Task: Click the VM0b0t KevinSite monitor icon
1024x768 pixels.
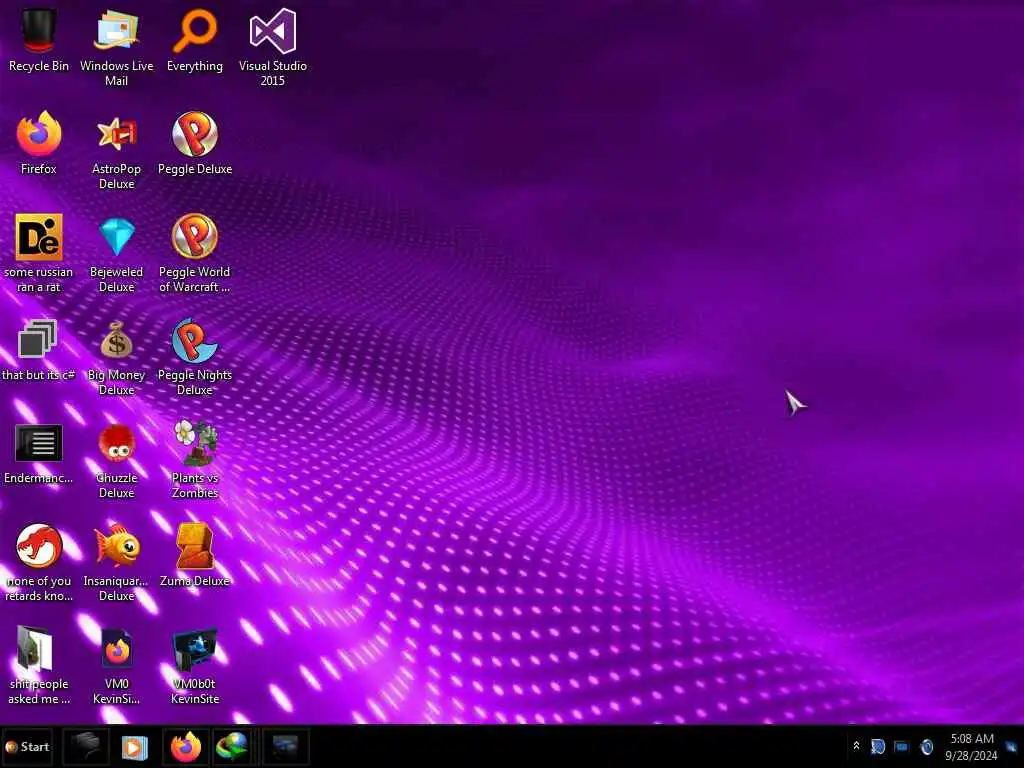Action: (x=195, y=665)
